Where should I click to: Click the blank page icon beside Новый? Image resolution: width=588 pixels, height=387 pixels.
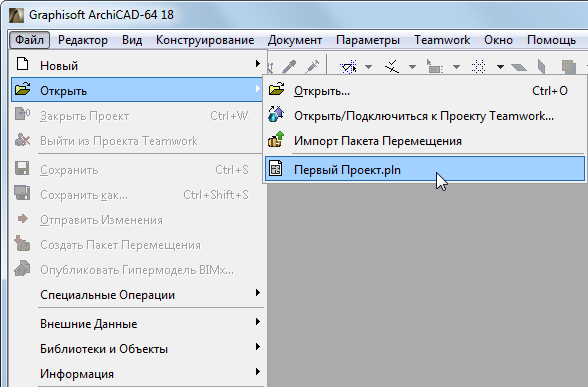click(22, 64)
